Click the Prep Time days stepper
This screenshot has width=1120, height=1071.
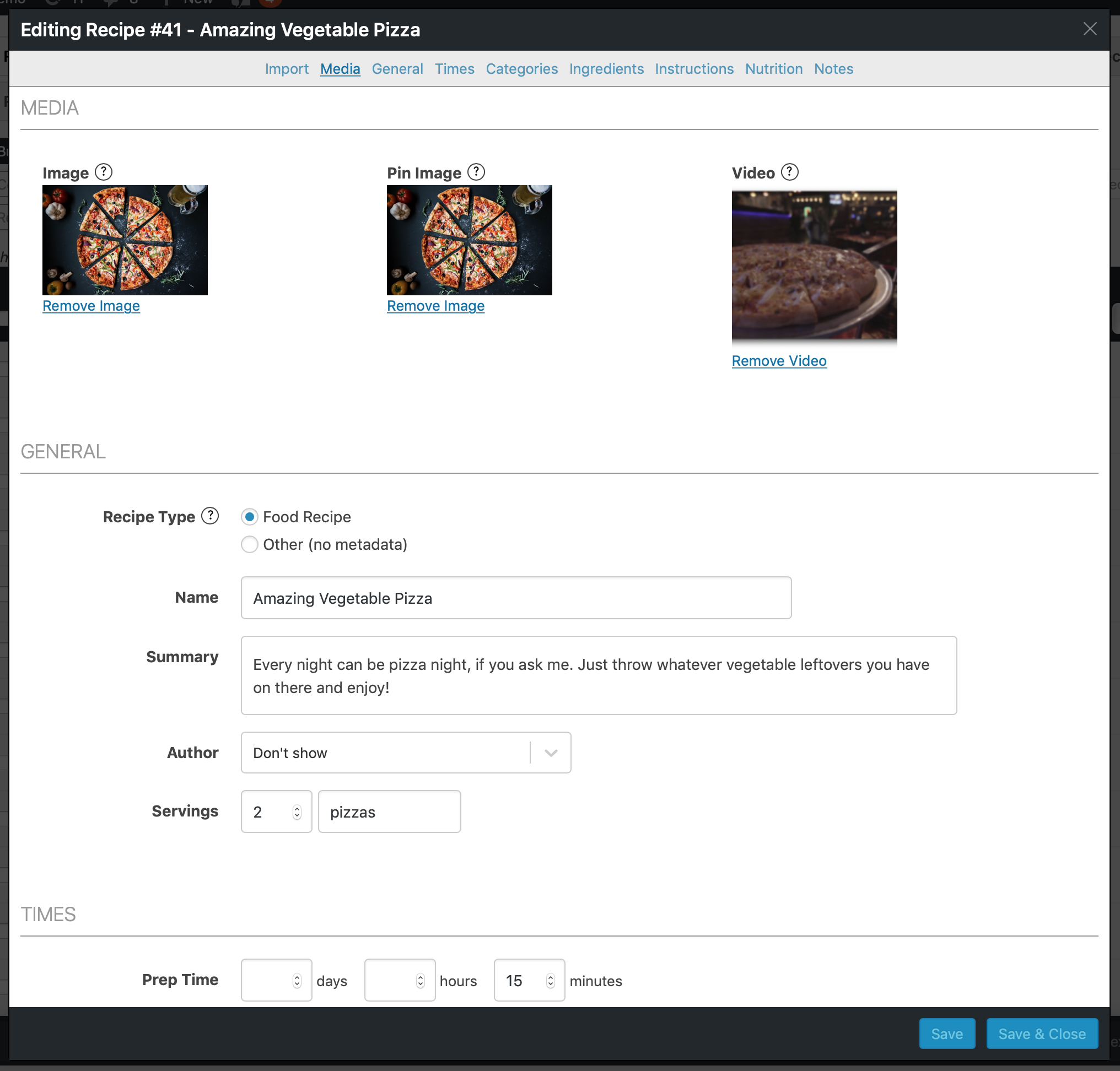[x=297, y=980]
